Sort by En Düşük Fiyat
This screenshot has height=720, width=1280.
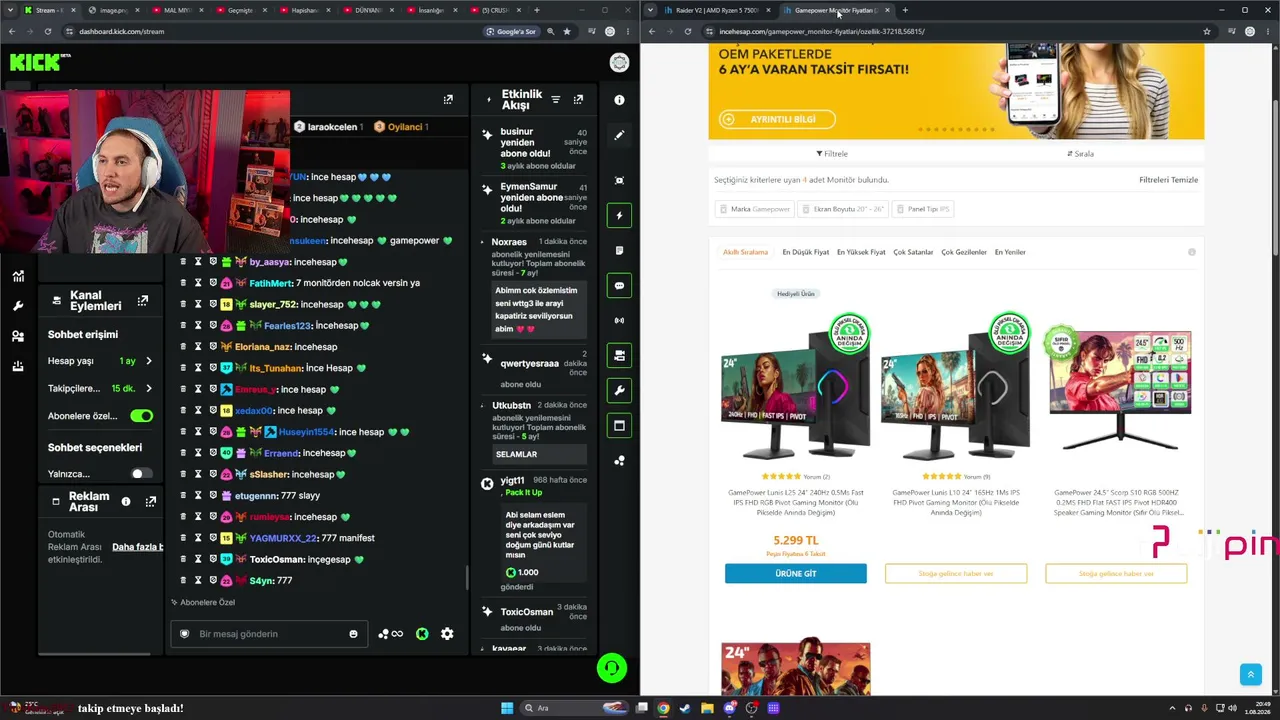pyautogui.click(x=805, y=252)
